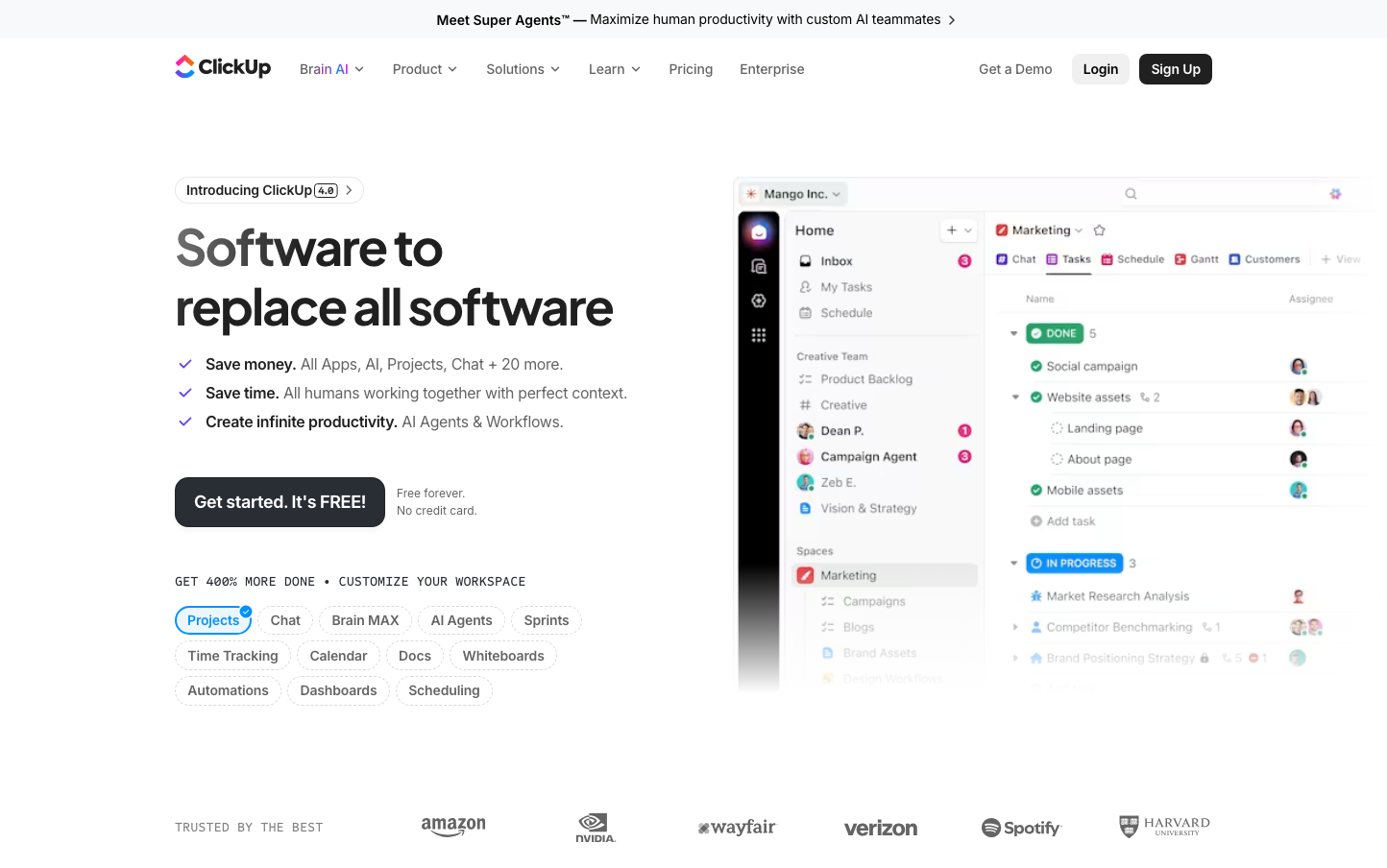Click the NVIDIA logo

(595, 828)
